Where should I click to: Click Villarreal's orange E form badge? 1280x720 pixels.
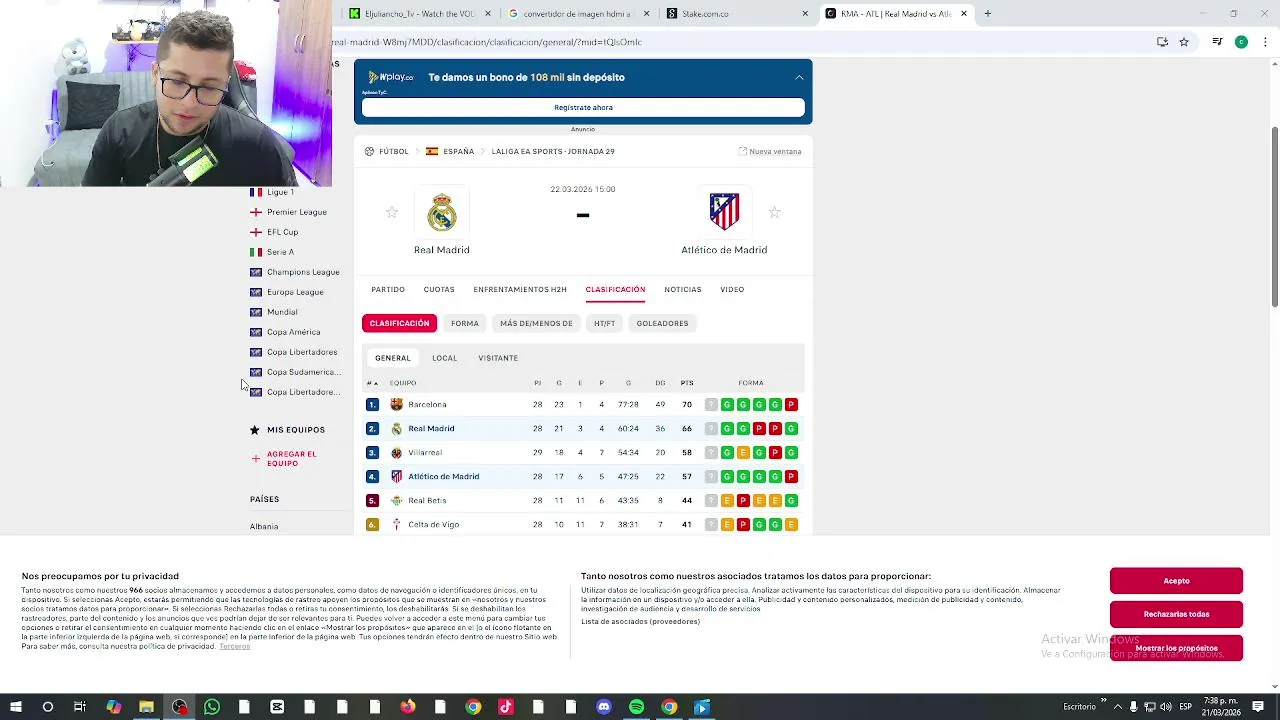click(x=743, y=452)
